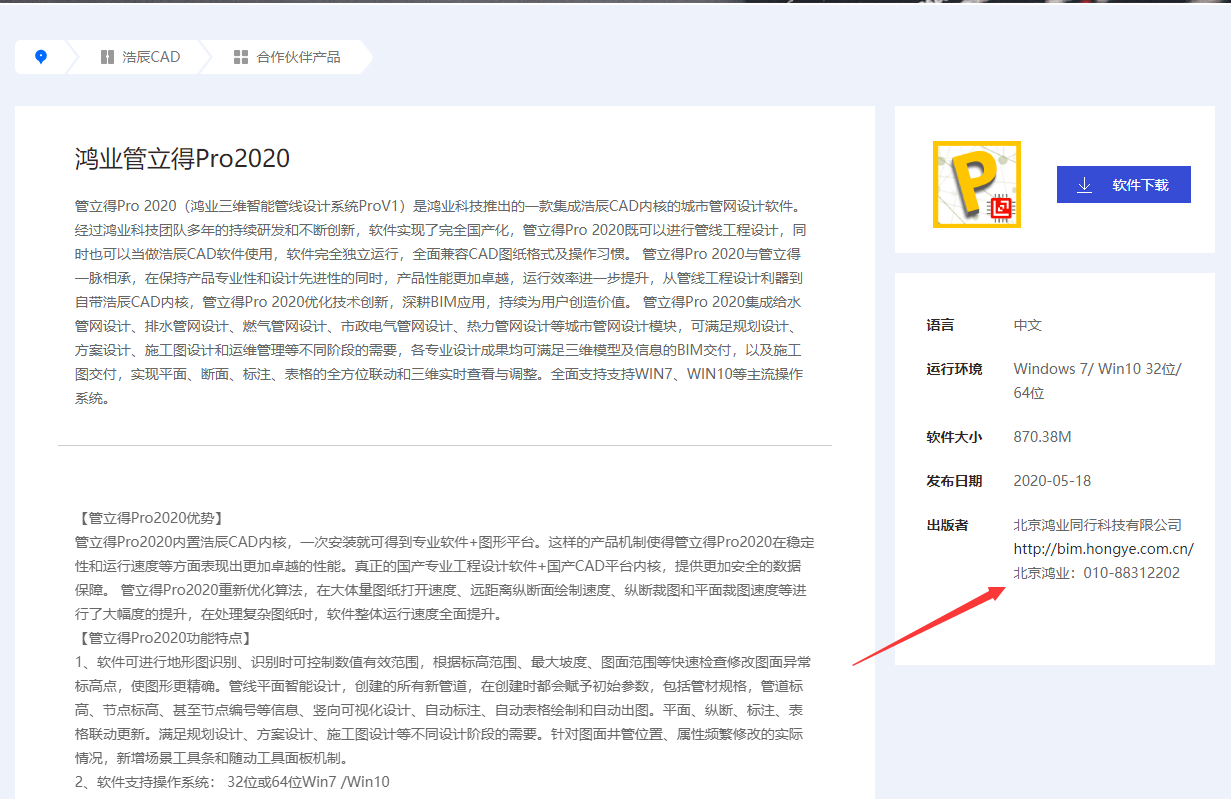
Task: Click the 【管立得Pro2020优势】 heading
Action: click(x=149, y=518)
